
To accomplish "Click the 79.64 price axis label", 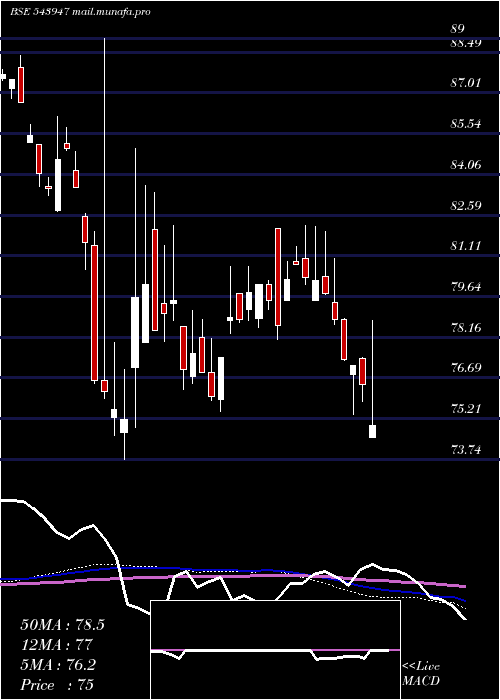I will pos(466,287).
